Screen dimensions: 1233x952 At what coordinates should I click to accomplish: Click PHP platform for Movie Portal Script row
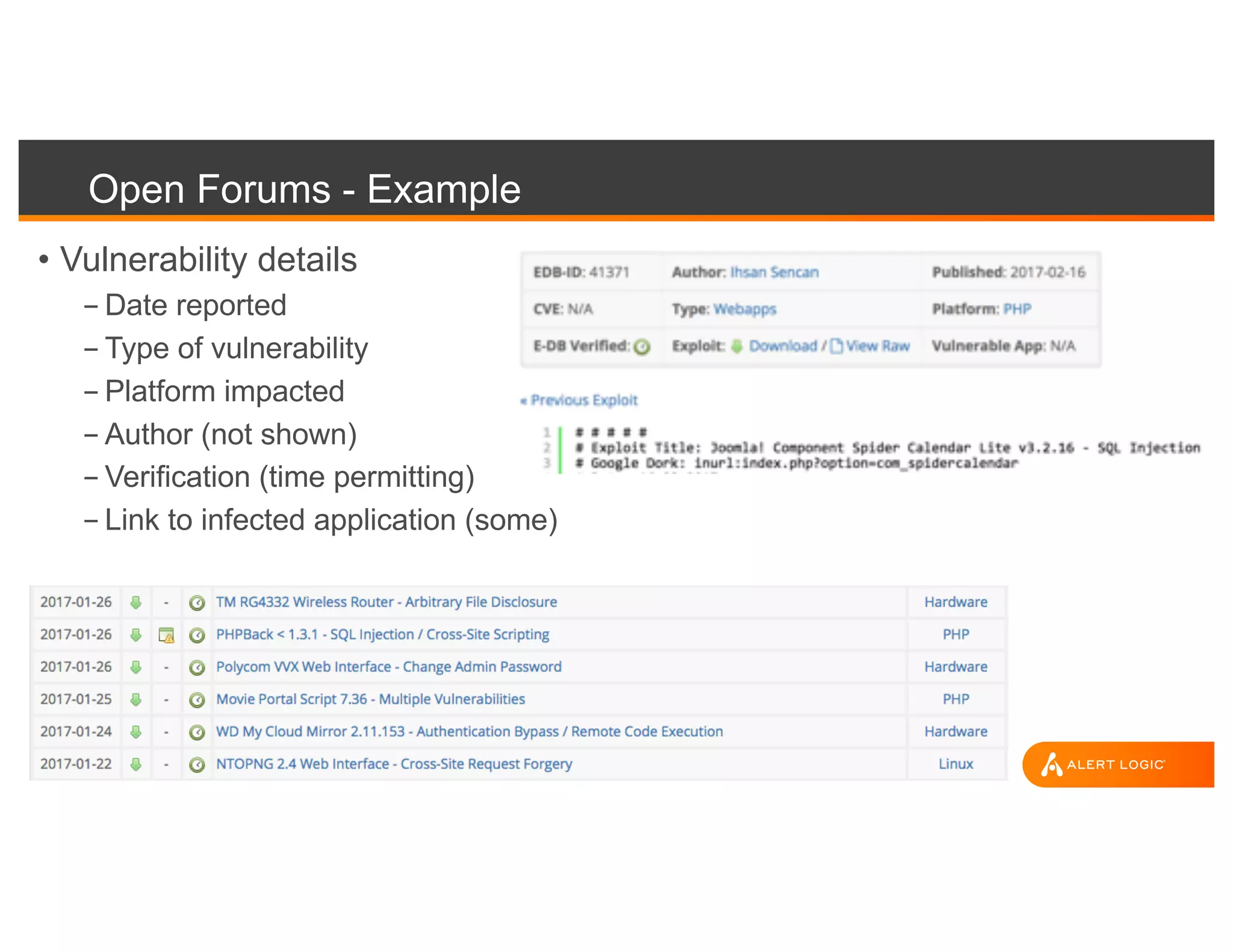(956, 699)
